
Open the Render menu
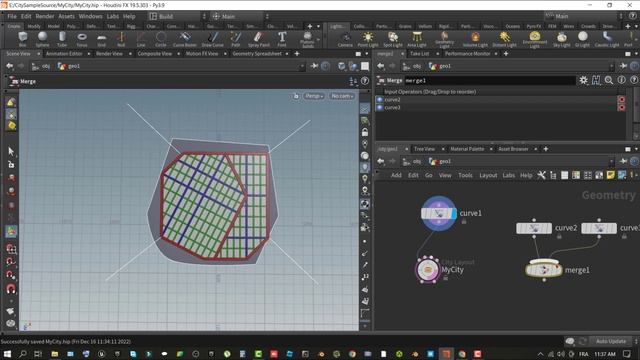pyautogui.click(x=45, y=16)
